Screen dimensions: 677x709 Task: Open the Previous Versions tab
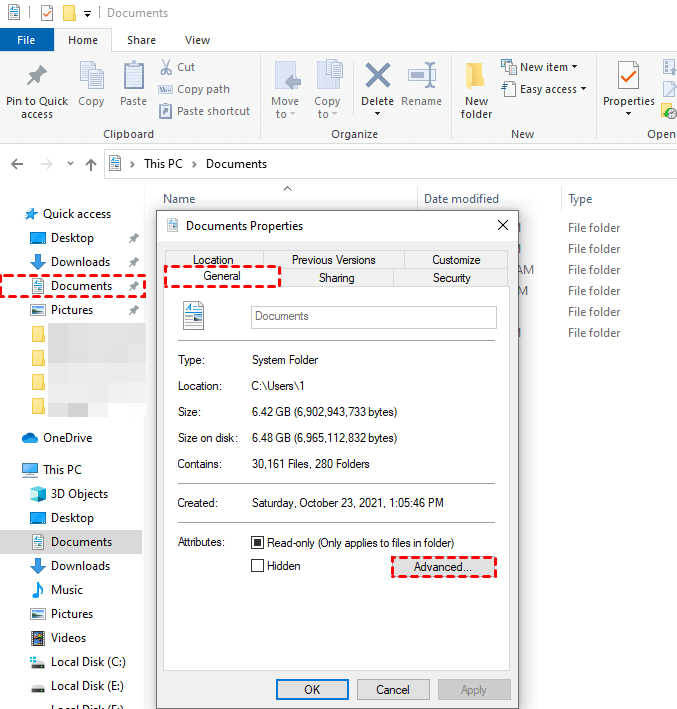point(334,260)
